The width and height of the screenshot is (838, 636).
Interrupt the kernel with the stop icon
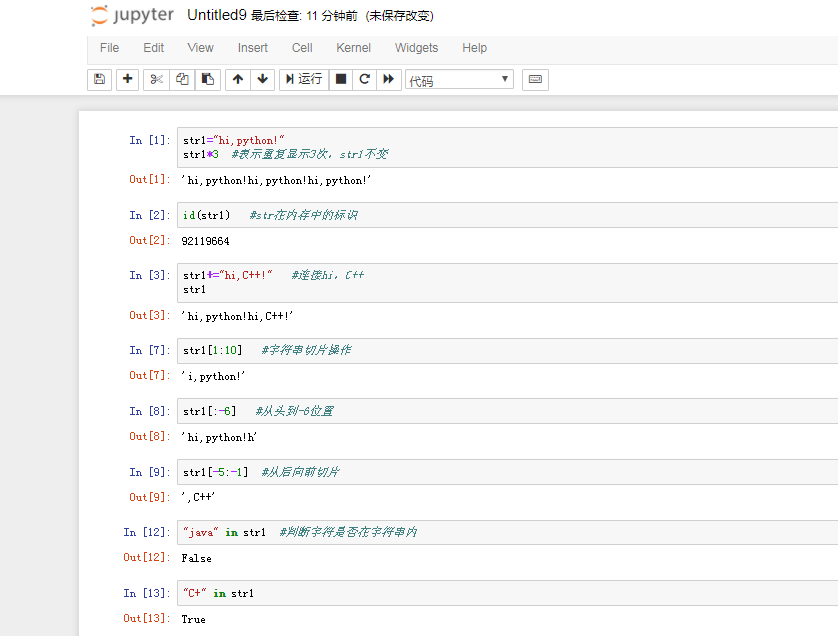tap(339, 79)
